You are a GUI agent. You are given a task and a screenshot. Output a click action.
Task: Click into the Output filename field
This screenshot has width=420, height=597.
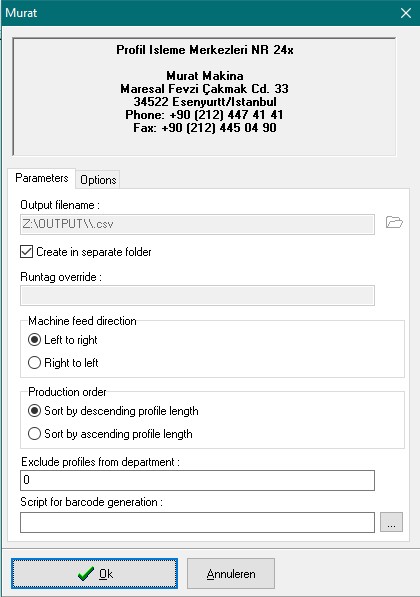[x=197, y=224]
